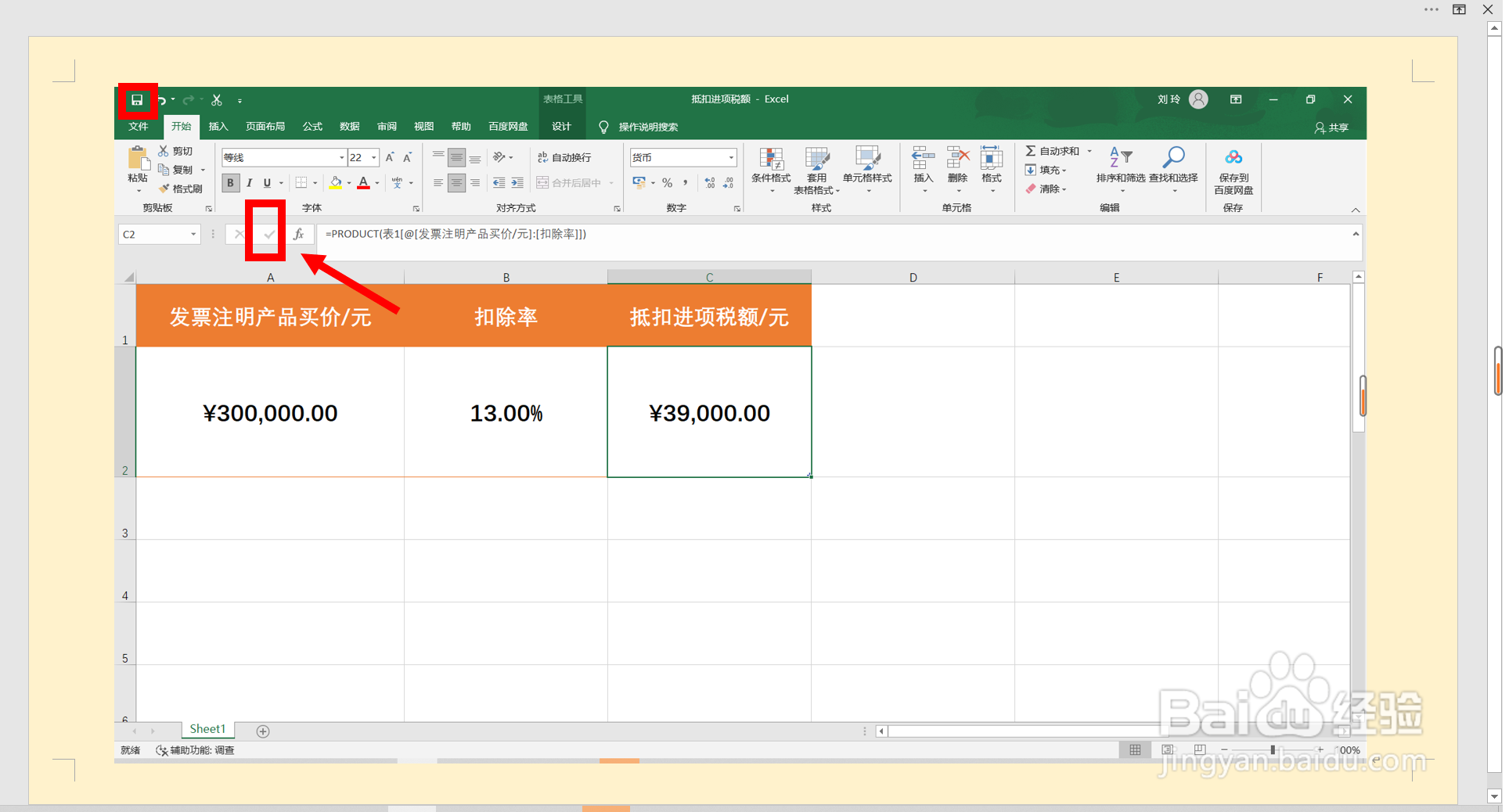Toggle Wrap Text (自动换行)
This screenshot has width=1509, height=812.
point(564,157)
